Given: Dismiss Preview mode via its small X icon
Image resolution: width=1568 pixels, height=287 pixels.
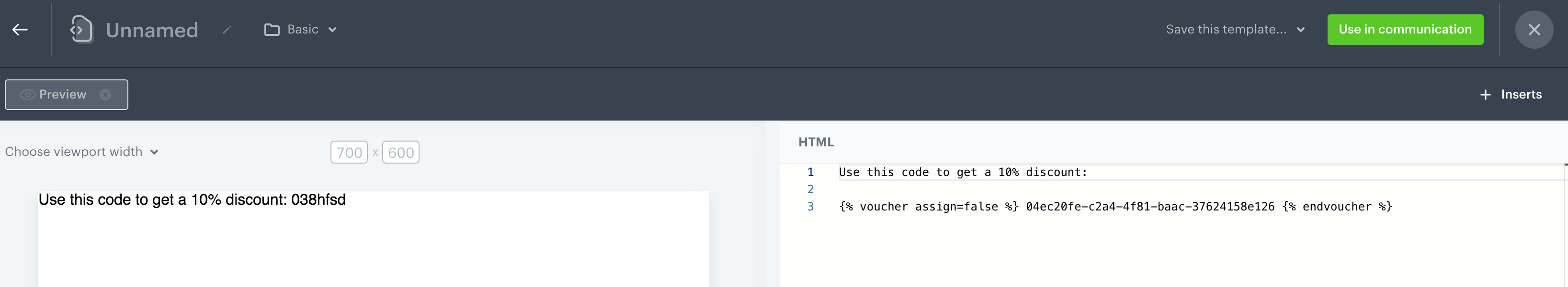Looking at the screenshot, I should coord(105,94).
